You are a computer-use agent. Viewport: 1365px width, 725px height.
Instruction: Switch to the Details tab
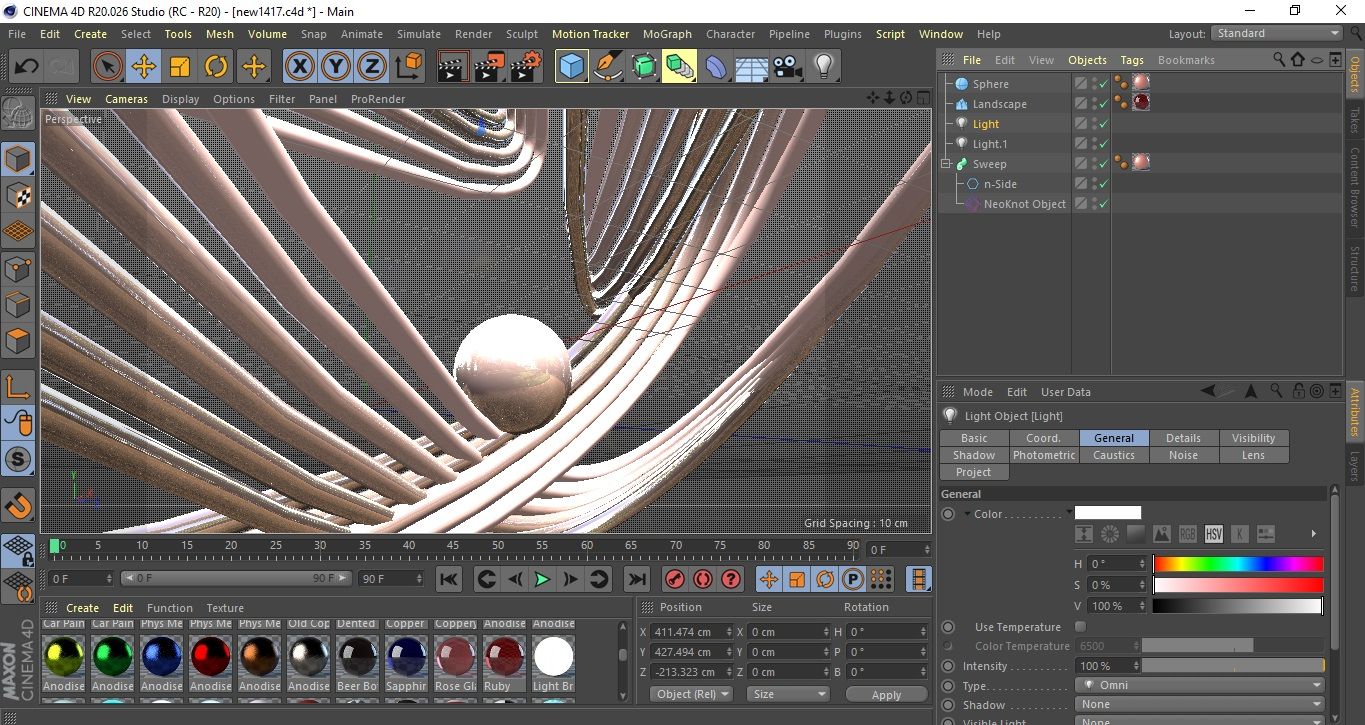pos(1183,438)
